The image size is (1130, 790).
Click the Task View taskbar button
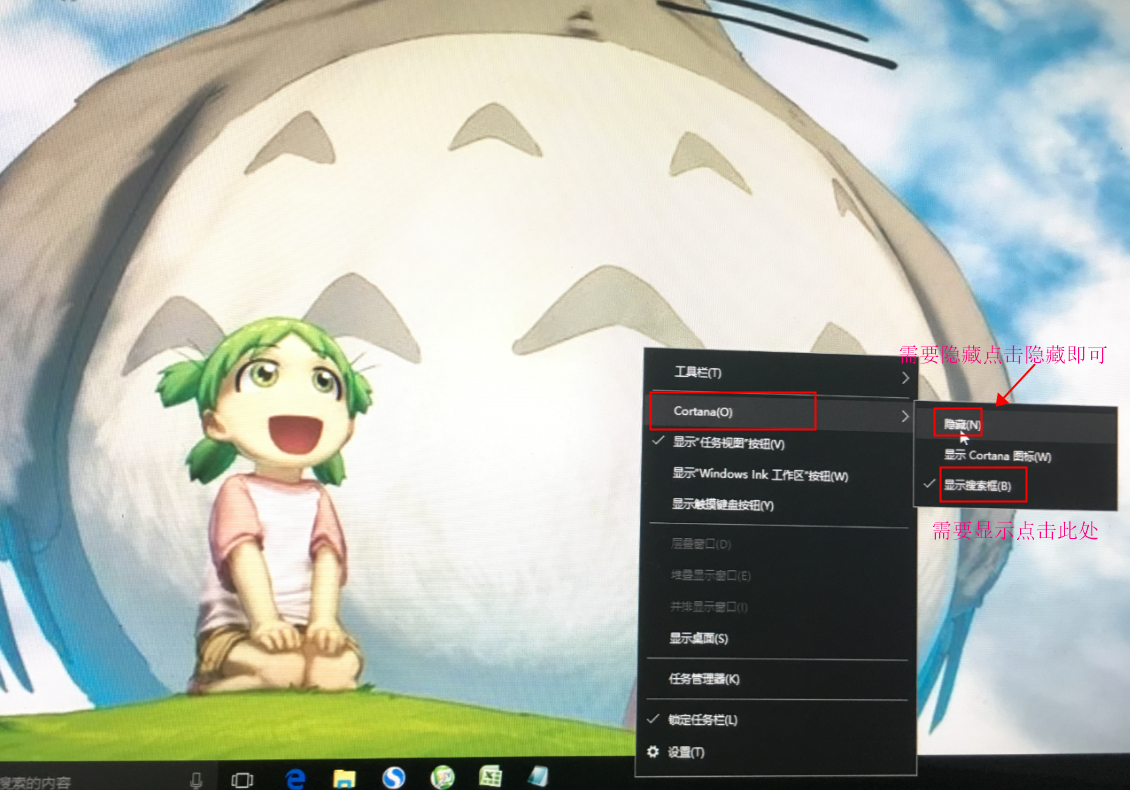242,780
